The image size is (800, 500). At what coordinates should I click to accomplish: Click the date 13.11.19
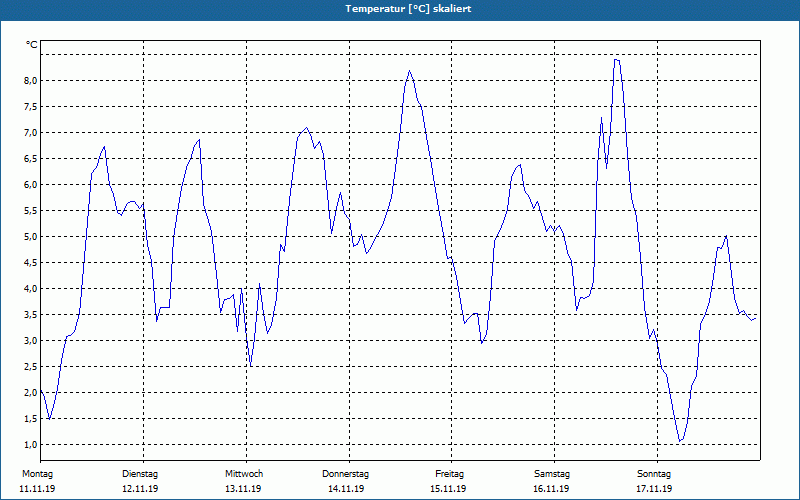click(243, 489)
